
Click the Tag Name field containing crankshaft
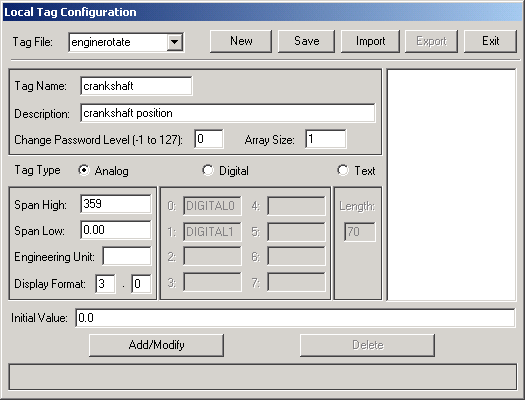tap(137, 86)
